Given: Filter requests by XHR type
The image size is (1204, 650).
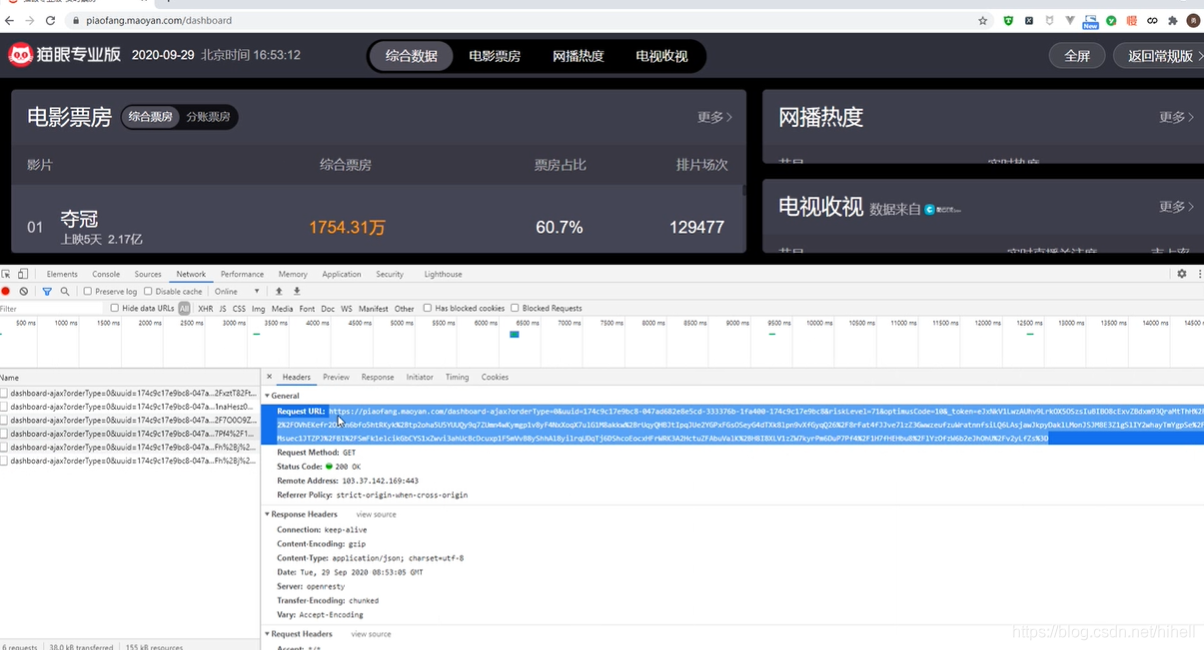Looking at the screenshot, I should [205, 308].
